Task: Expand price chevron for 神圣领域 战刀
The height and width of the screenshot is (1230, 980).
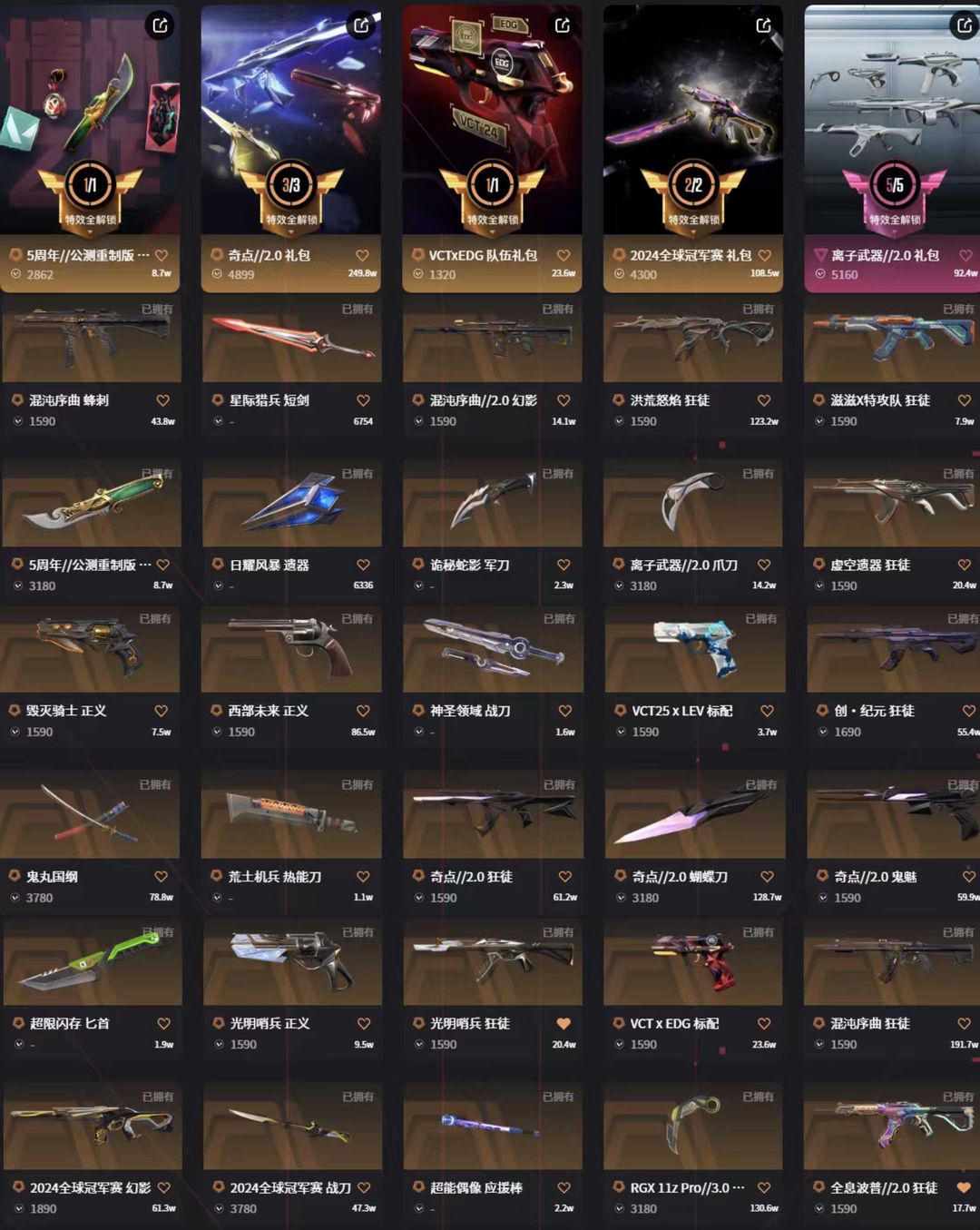Action: coord(419,732)
